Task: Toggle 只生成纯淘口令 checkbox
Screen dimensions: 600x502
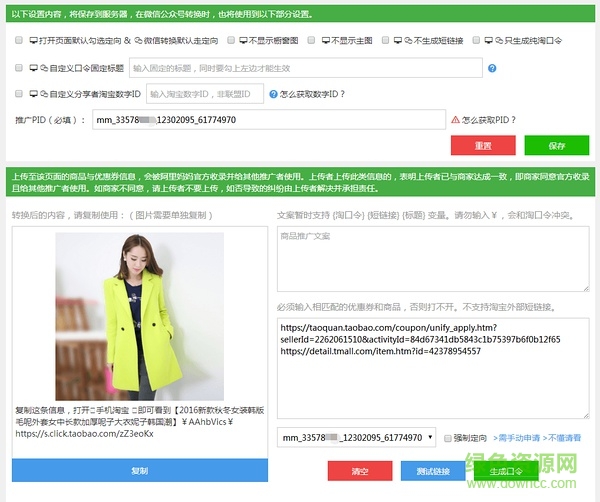Action: tap(476, 40)
